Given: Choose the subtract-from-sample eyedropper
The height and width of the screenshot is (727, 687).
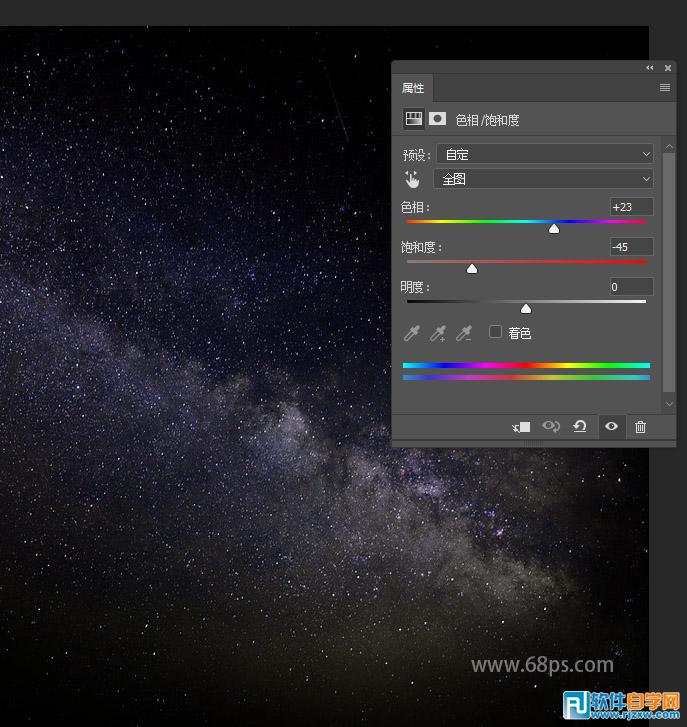Looking at the screenshot, I should coord(464,333).
